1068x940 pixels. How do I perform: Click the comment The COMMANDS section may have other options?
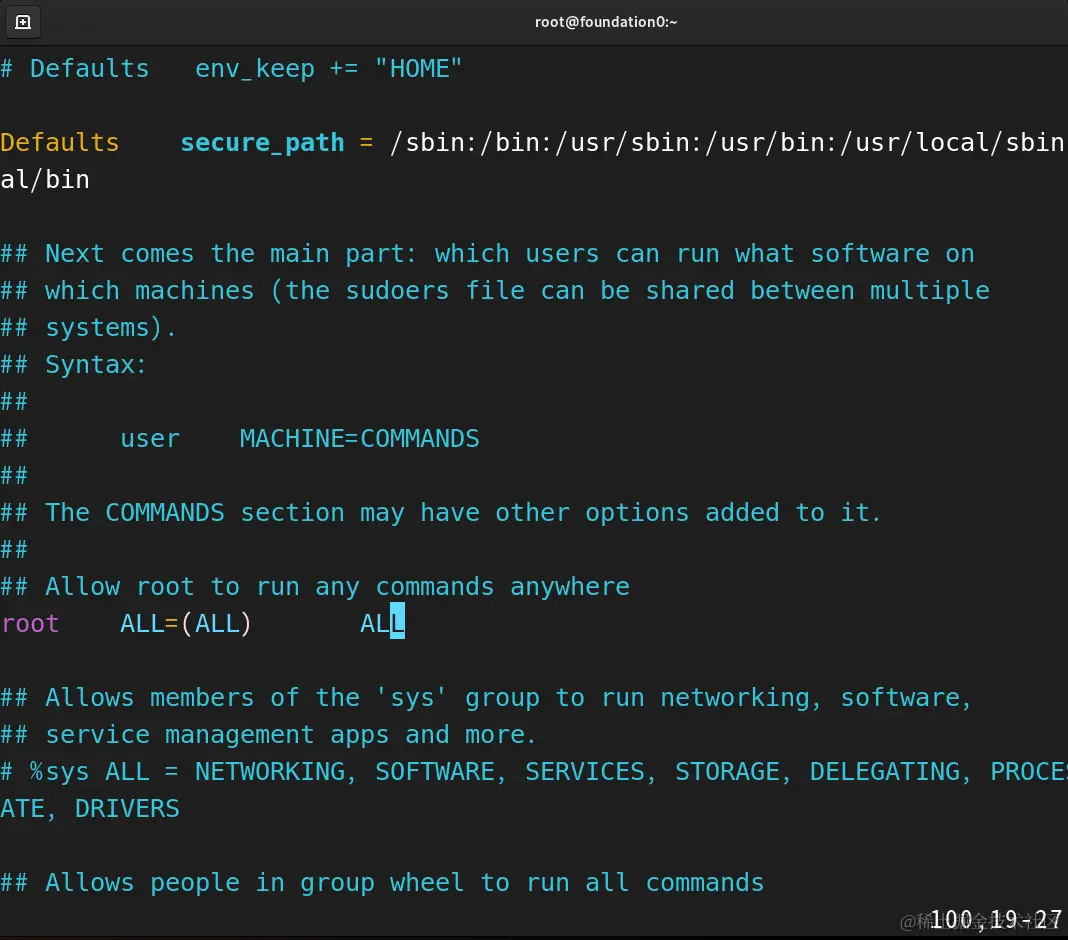[x=441, y=512]
